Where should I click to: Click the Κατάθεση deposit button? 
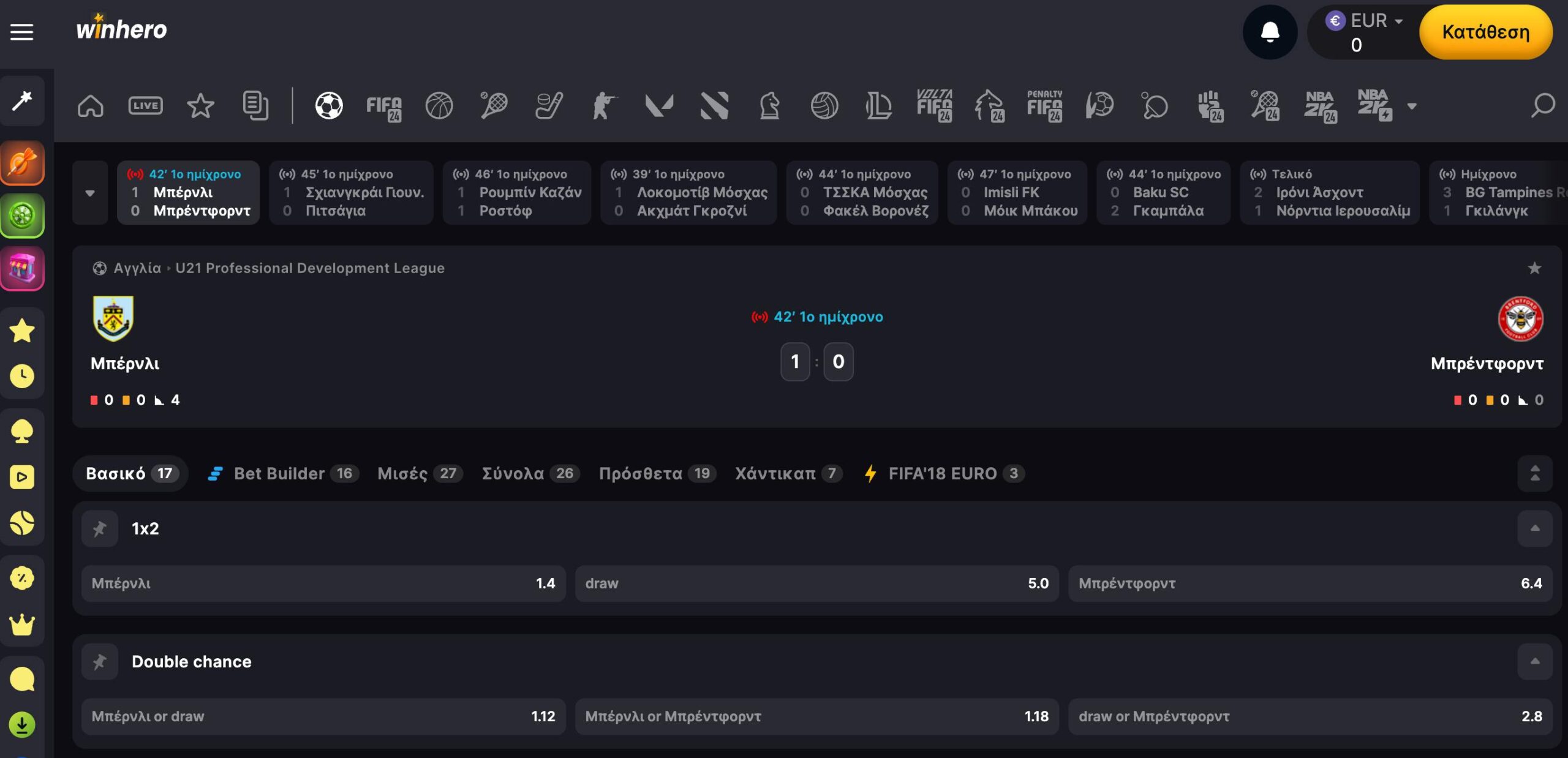[1485, 32]
